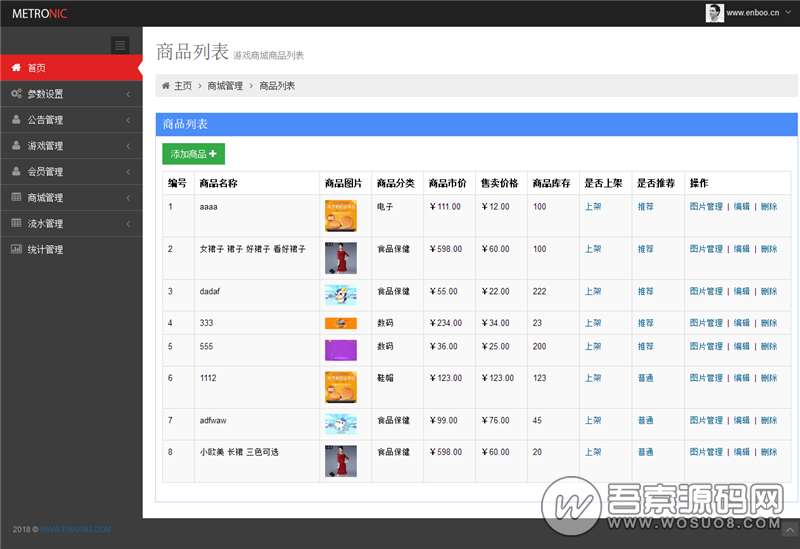Open 流水管理 sidebar menu item
The height and width of the screenshot is (549, 800).
45,224
